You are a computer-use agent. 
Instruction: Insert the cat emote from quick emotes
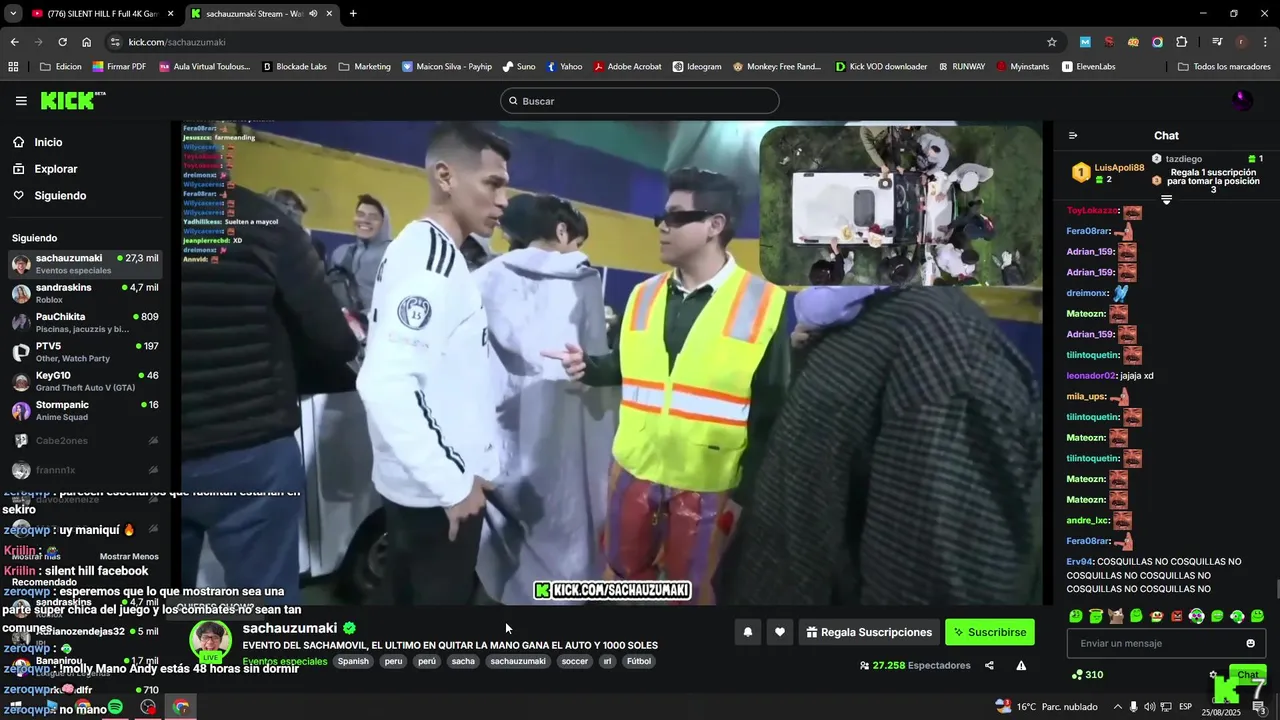tap(1116, 616)
